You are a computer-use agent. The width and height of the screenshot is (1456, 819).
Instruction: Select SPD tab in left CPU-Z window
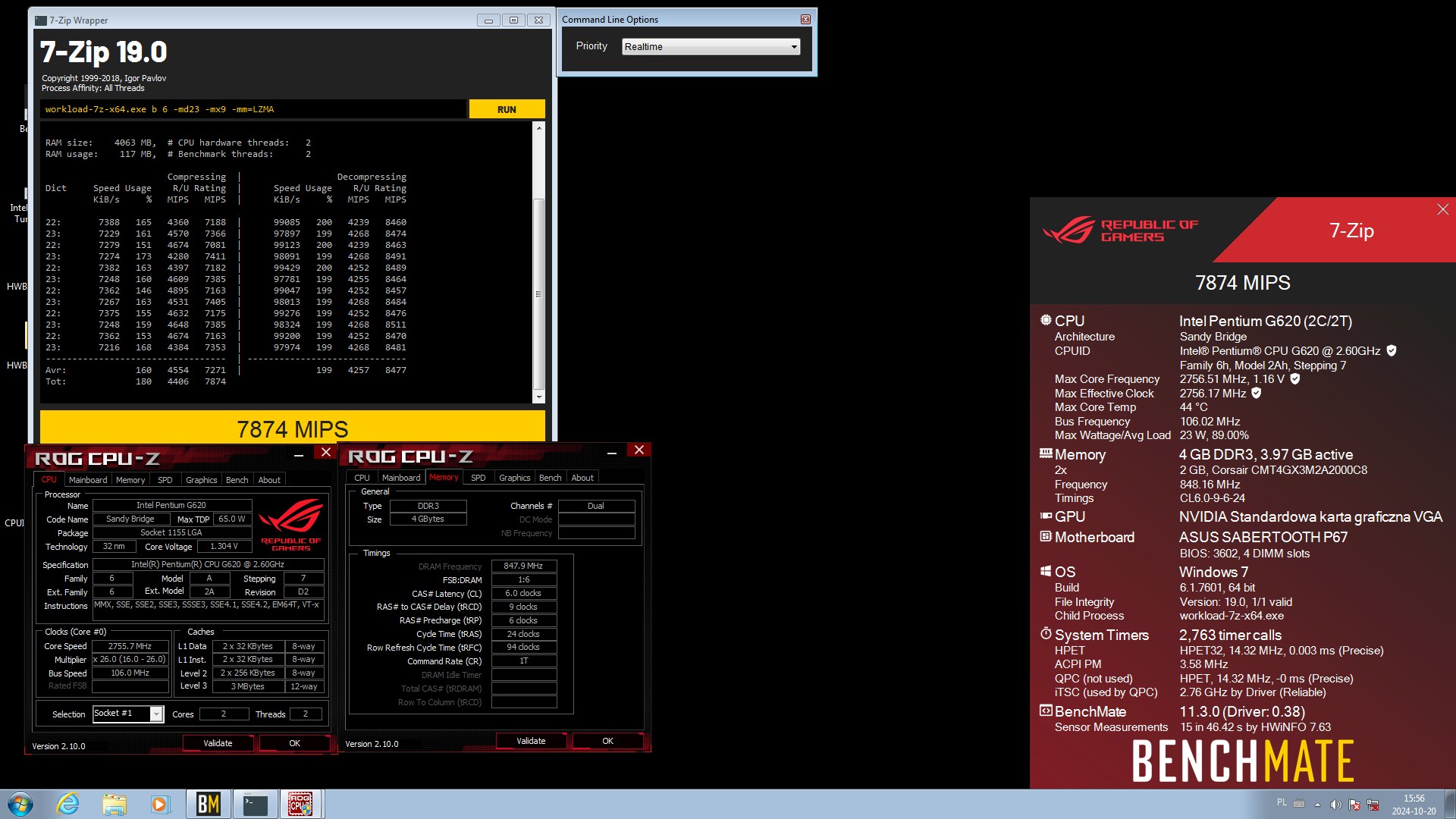click(165, 480)
